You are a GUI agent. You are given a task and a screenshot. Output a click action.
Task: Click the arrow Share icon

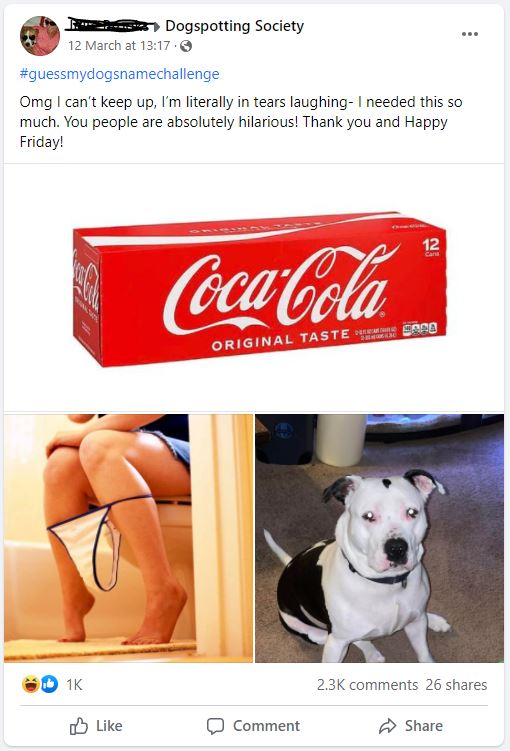387,726
